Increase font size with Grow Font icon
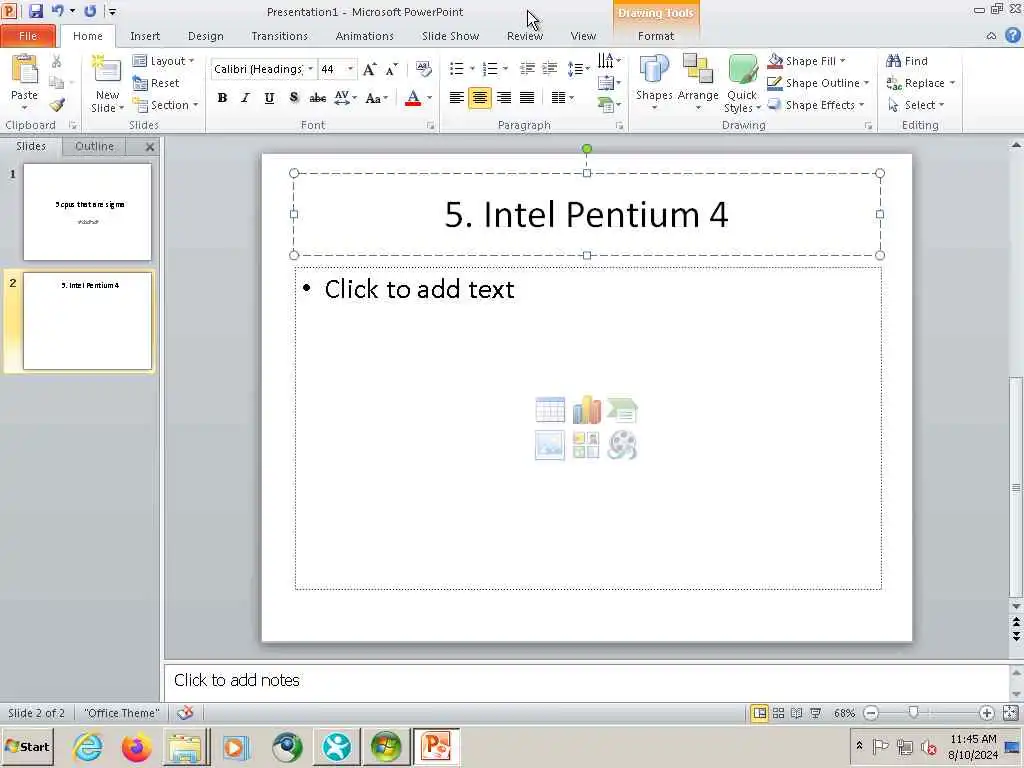 (370, 69)
